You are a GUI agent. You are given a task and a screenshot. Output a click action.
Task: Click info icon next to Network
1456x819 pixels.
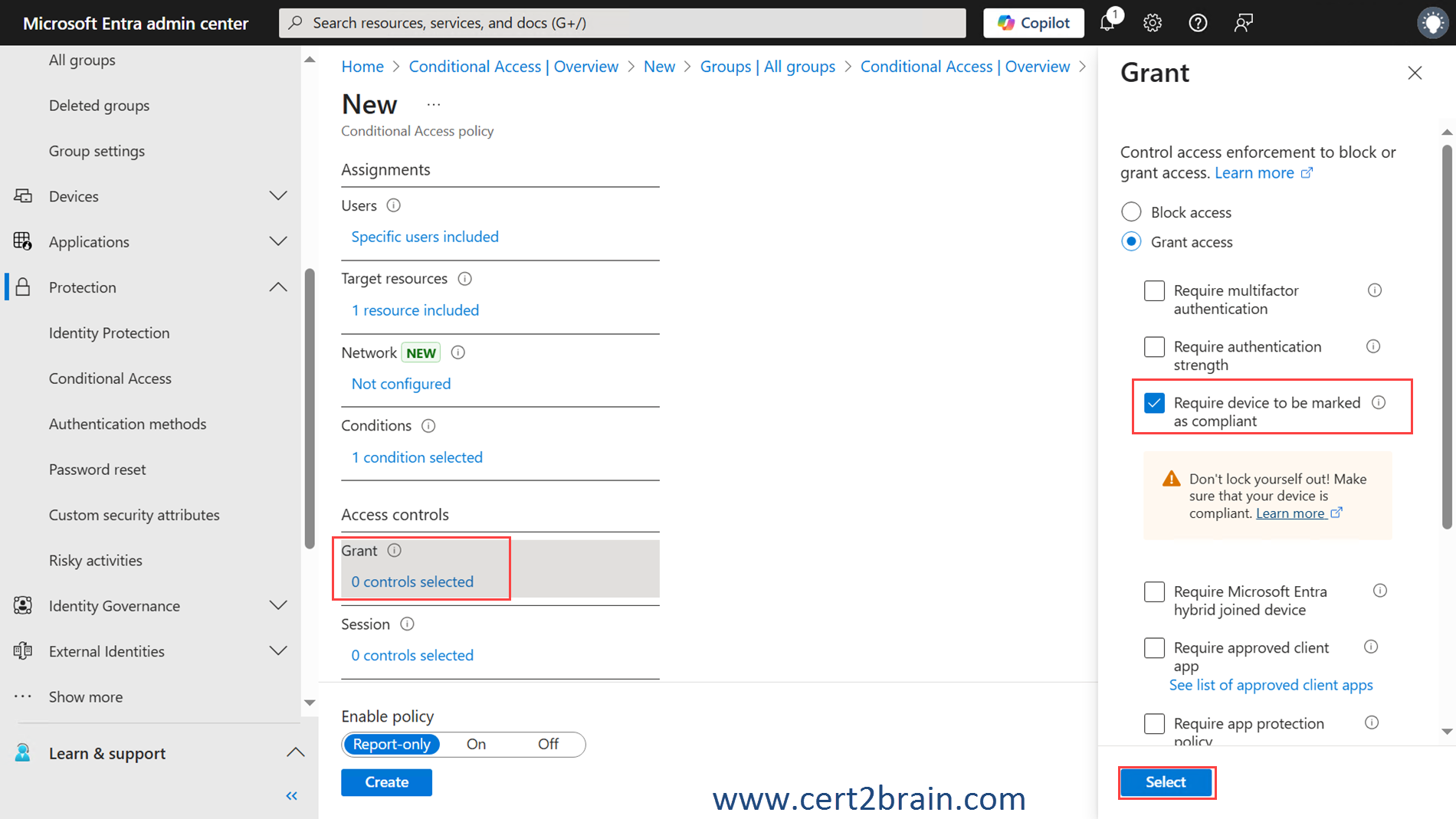pos(458,352)
